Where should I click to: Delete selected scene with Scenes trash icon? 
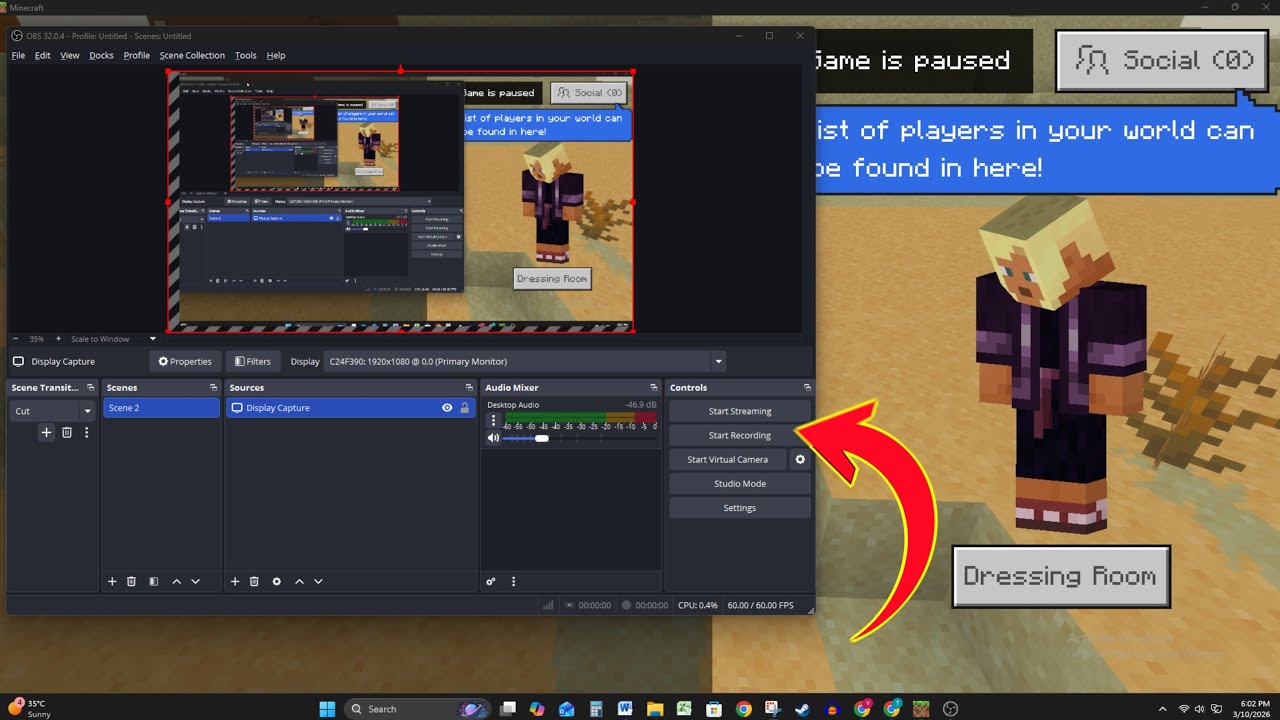pyautogui.click(x=131, y=581)
